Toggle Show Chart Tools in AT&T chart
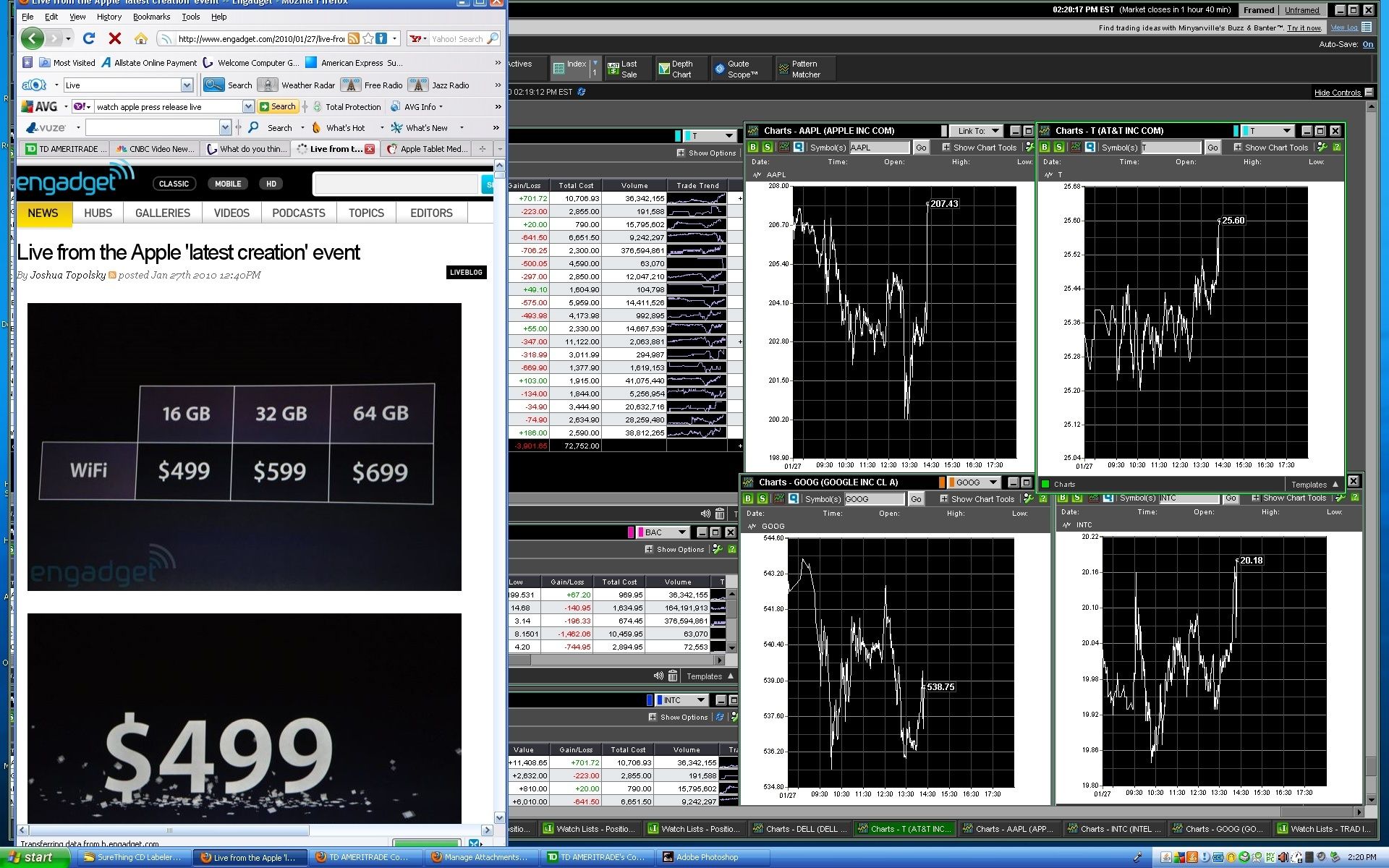The height and width of the screenshot is (868, 1389). [x=1271, y=148]
